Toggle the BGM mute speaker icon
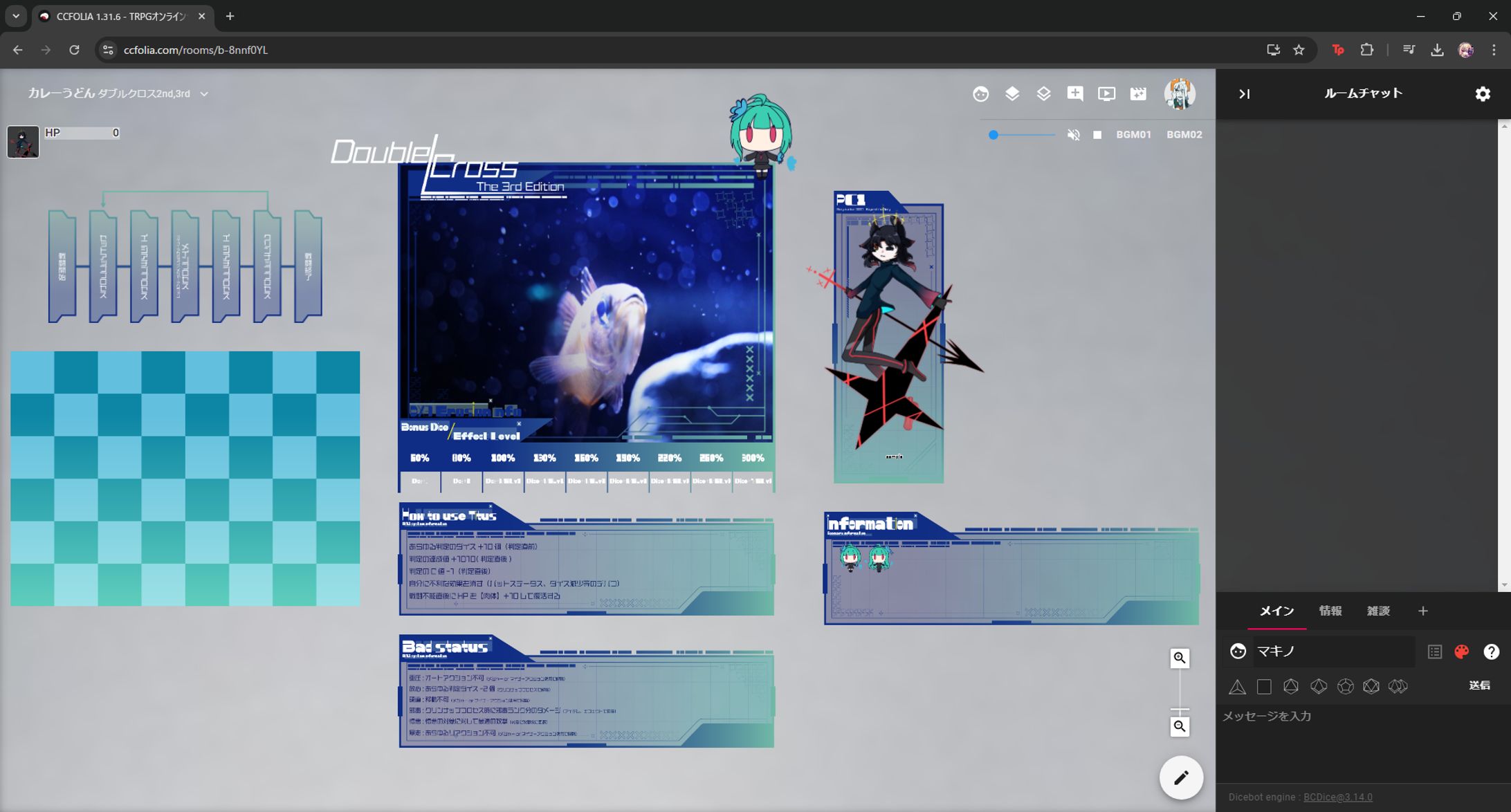Screen dimensions: 1511x812 (1074, 135)
